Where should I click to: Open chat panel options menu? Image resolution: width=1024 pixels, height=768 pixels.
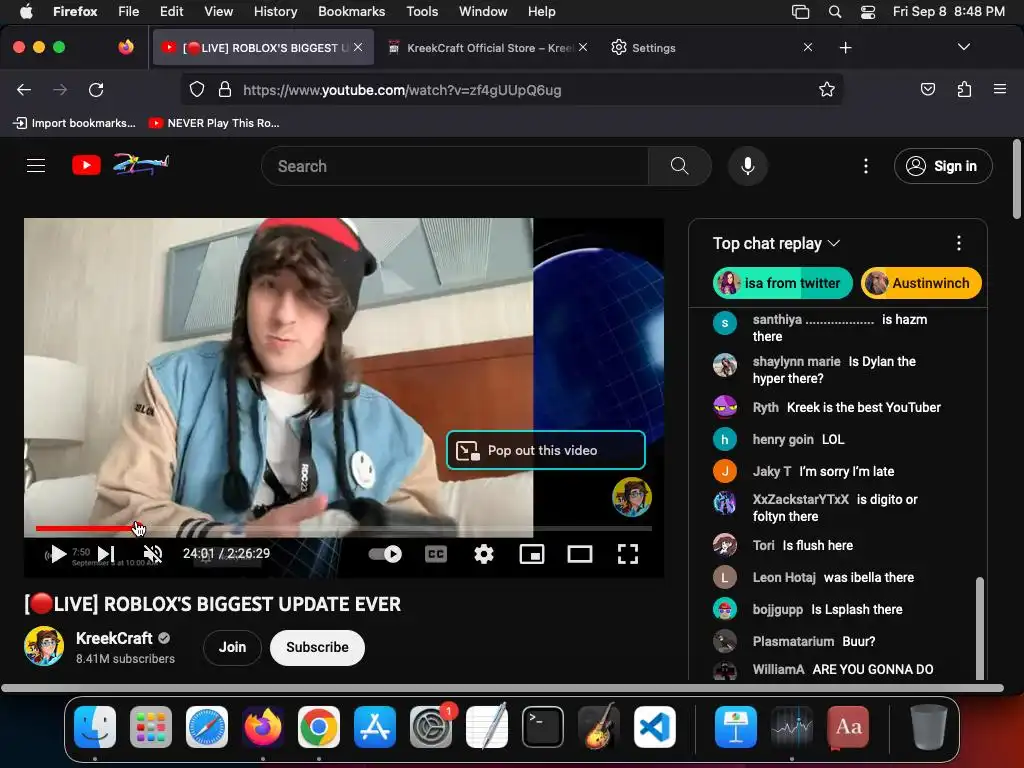[x=958, y=244]
